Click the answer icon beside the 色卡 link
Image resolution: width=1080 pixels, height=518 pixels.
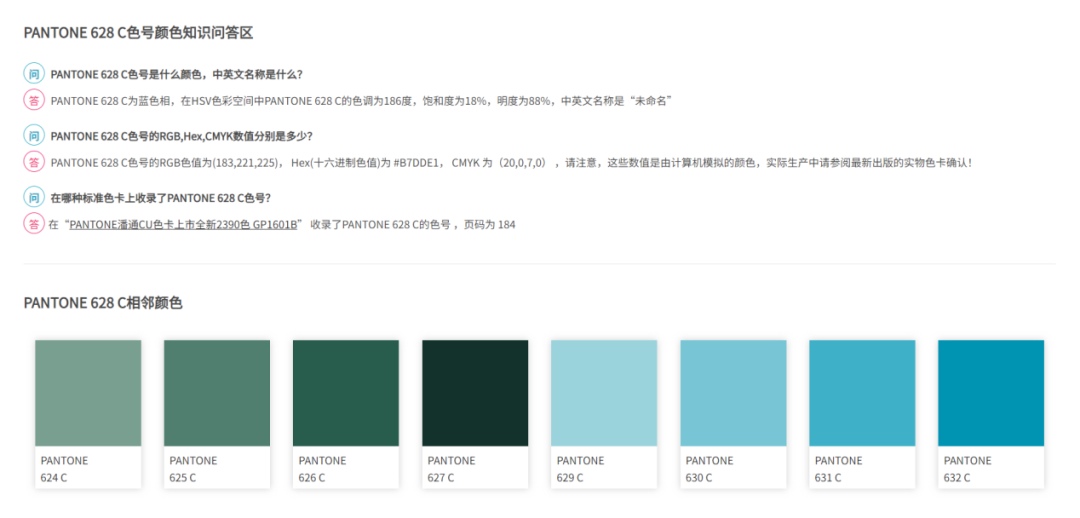click(x=34, y=224)
